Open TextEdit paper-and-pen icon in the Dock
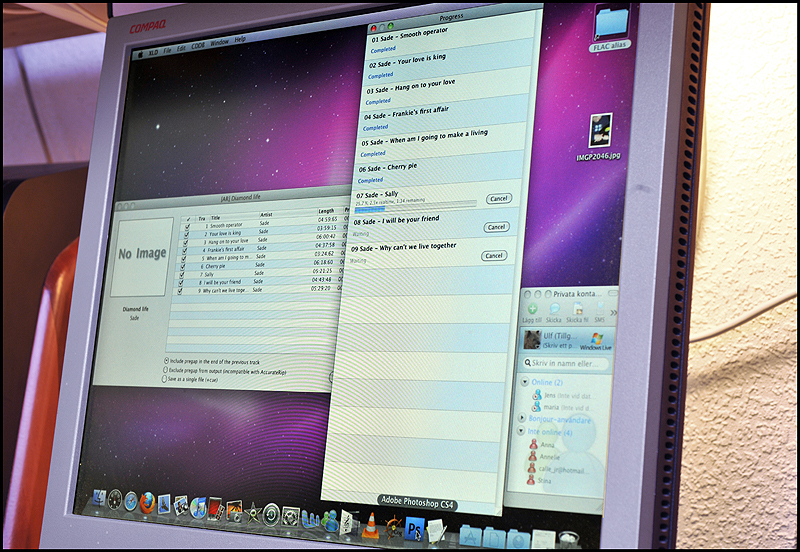This screenshot has width=800, height=552. click(436, 531)
